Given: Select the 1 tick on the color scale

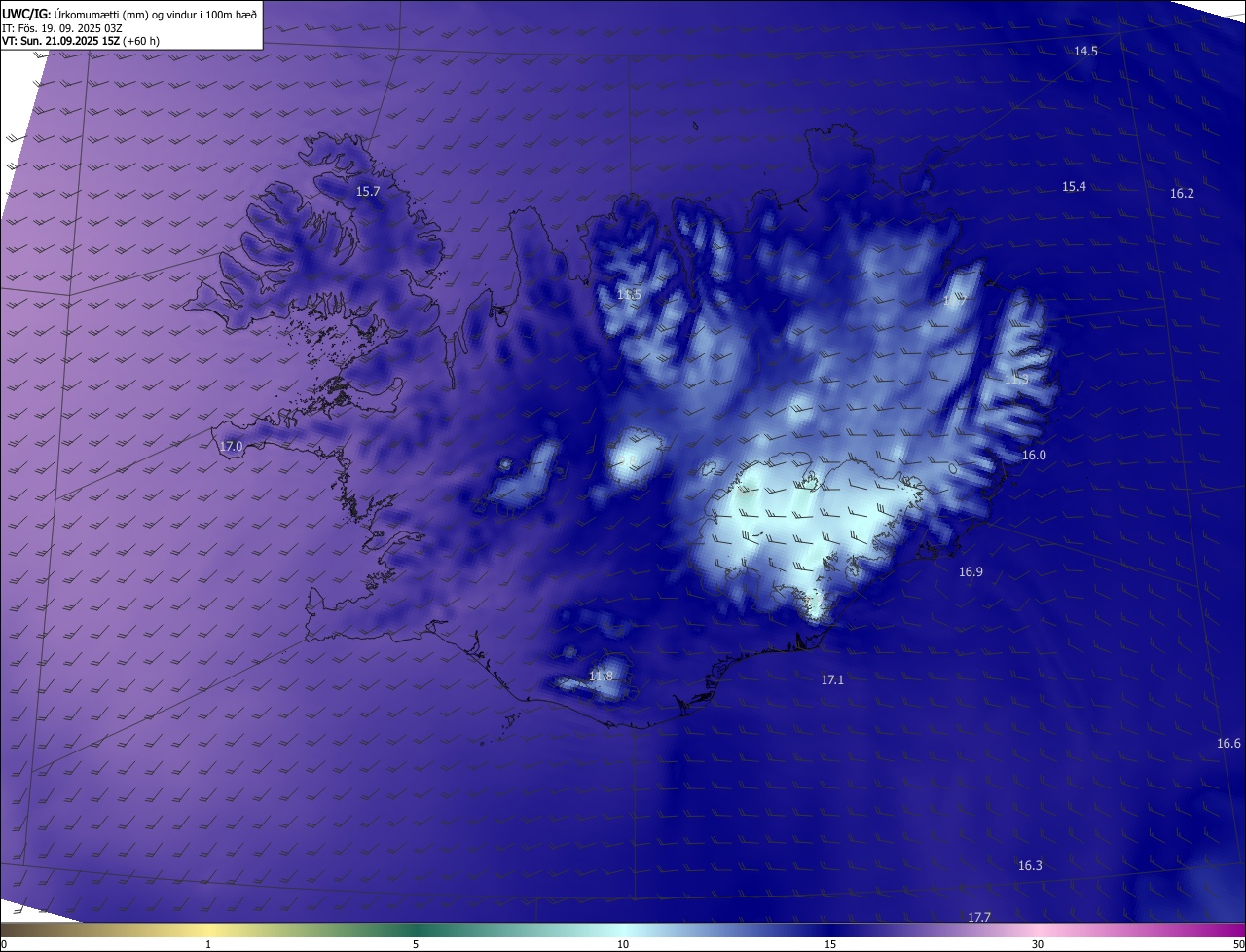Looking at the screenshot, I should click(x=208, y=944).
